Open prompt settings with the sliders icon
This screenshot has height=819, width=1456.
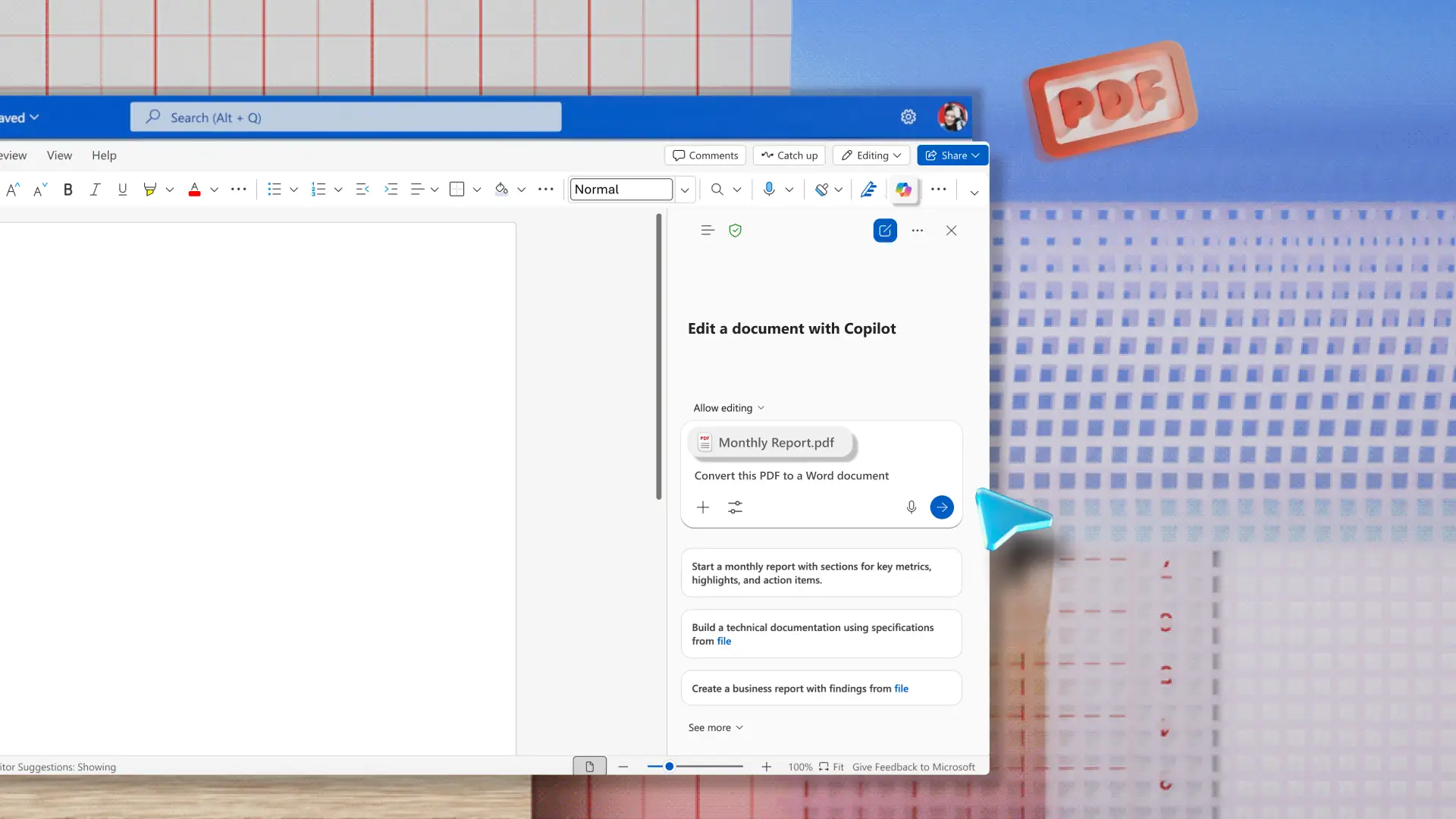click(x=735, y=507)
